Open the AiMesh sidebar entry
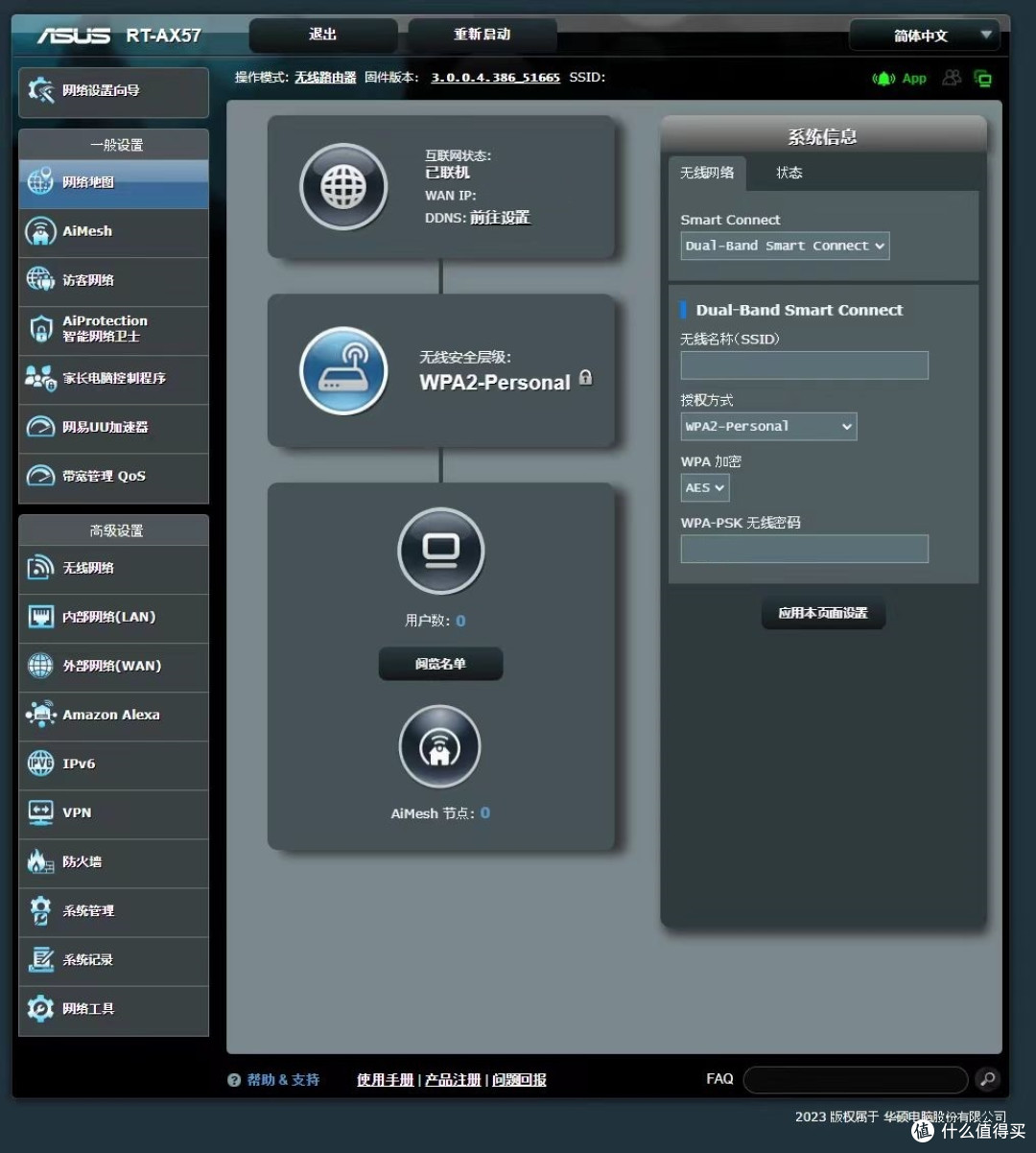The image size is (1036, 1153). click(113, 232)
